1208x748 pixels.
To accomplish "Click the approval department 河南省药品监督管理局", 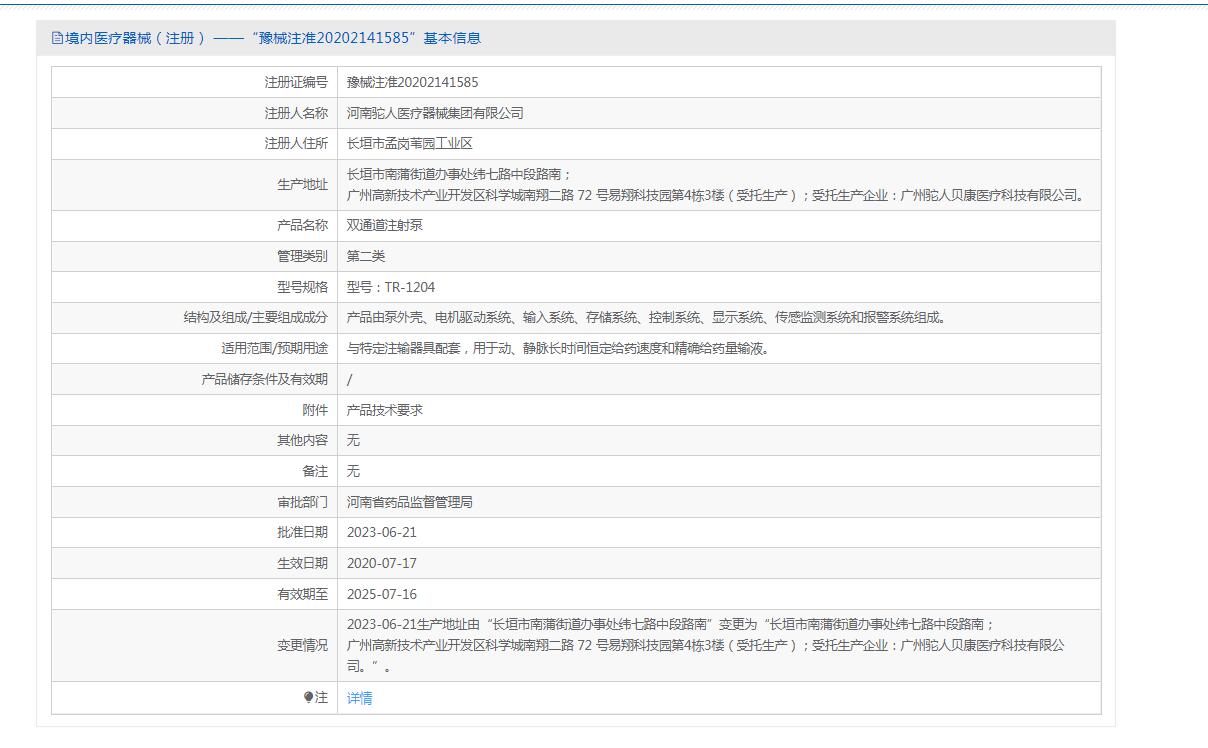I will point(409,502).
